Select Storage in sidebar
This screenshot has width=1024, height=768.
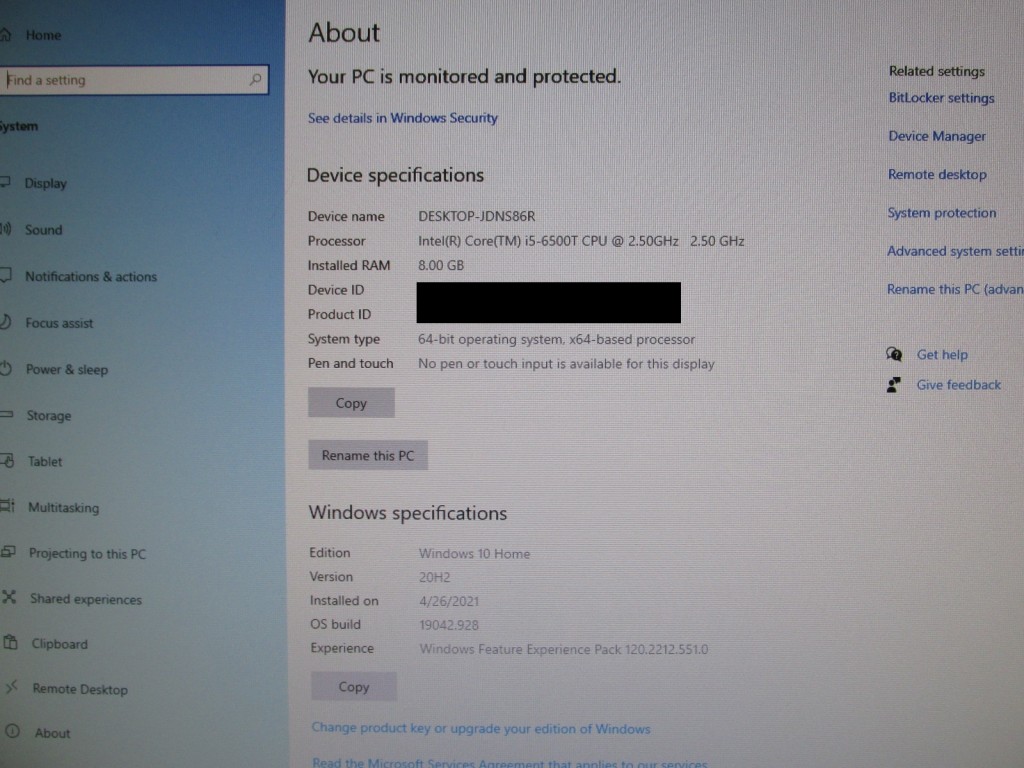[49, 416]
